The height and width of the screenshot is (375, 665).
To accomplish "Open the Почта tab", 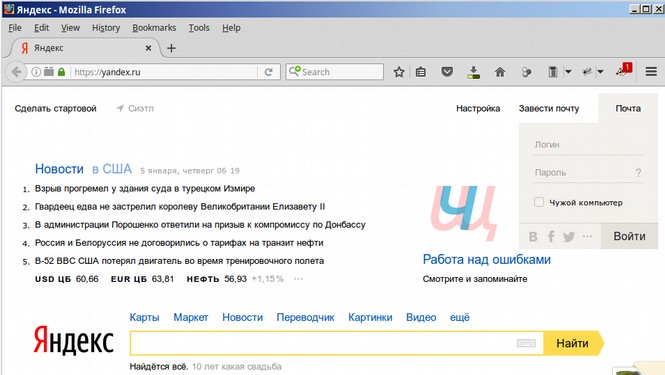I will (x=628, y=108).
